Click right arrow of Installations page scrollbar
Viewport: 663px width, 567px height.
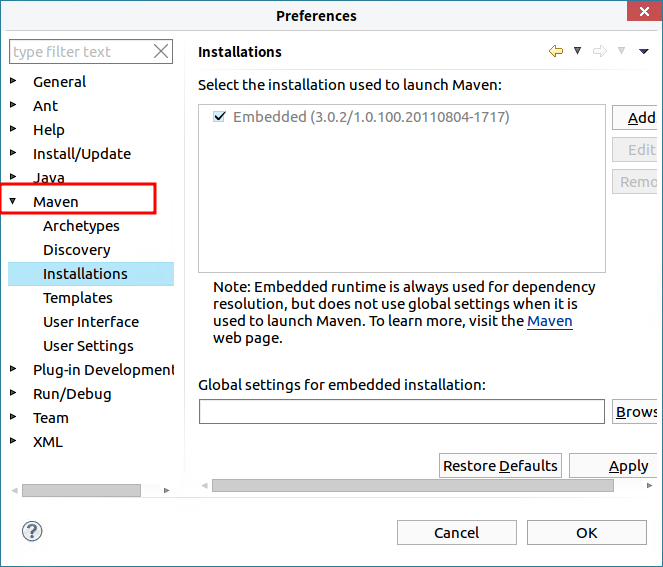(x=649, y=485)
